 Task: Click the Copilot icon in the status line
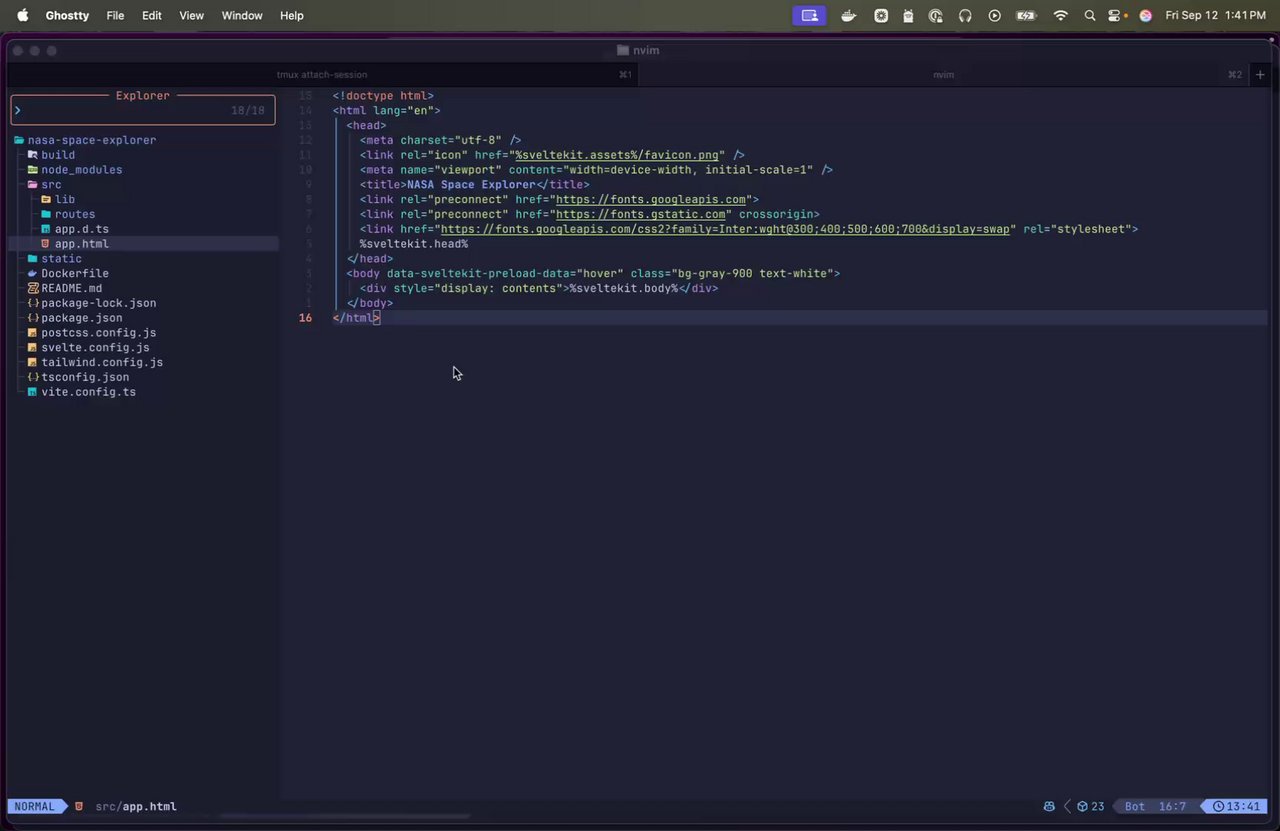pos(1049,806)
